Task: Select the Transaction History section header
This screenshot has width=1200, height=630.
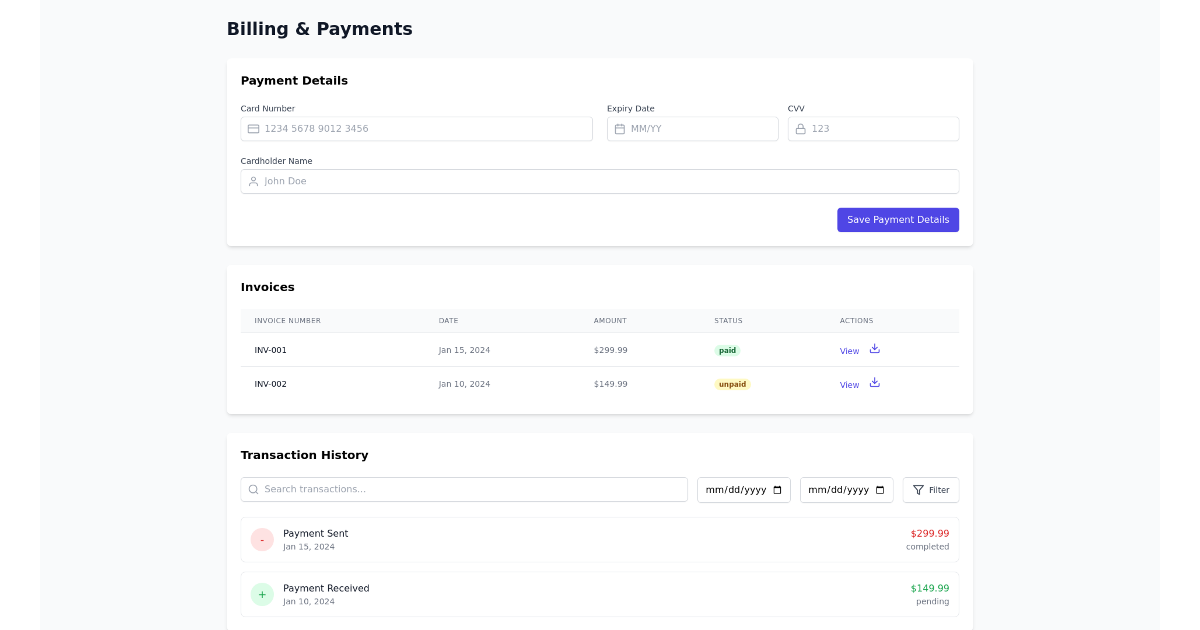Action: pyautogui.click(x=305, y=455)
